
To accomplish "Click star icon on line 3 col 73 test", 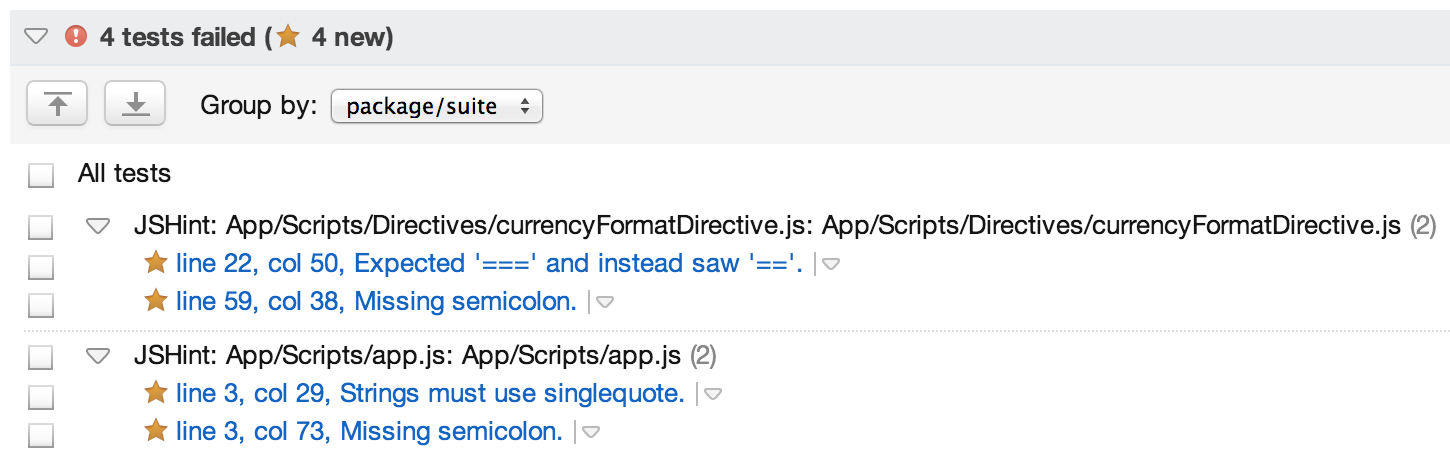I will click(156, 431).
